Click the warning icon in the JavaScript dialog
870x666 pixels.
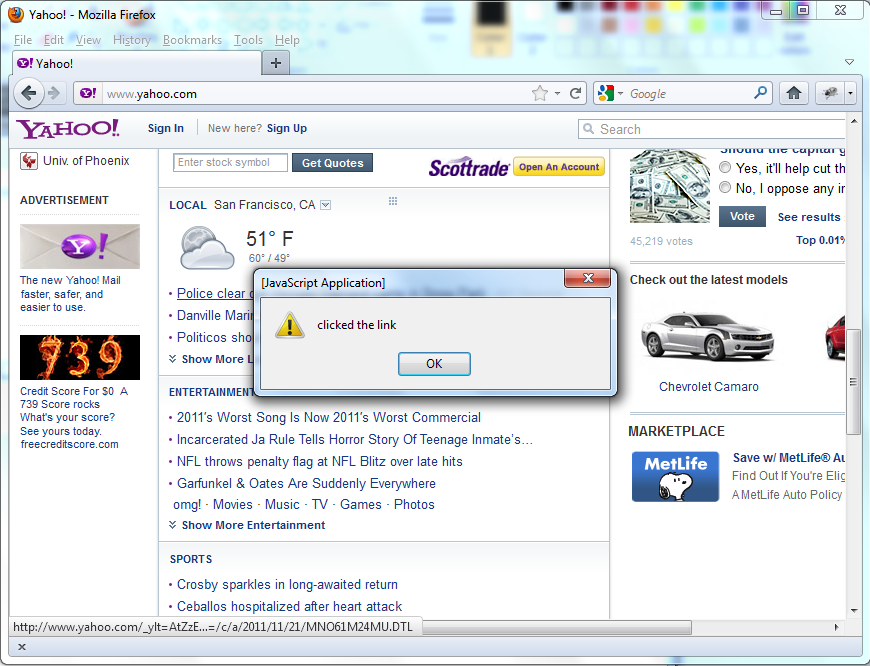click(x=290, y=325)
